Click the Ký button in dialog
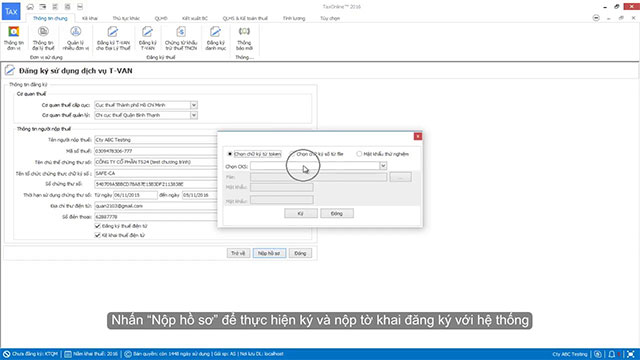640x360 pixels. (x=301, y=213)
